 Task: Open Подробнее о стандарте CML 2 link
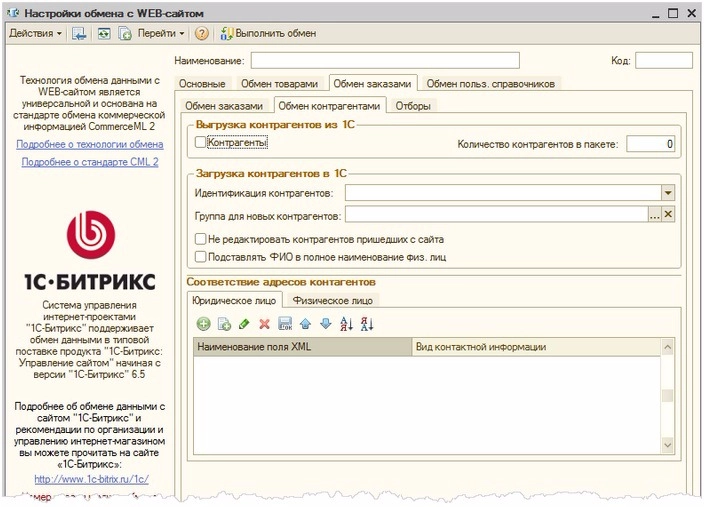click(90, 162)
